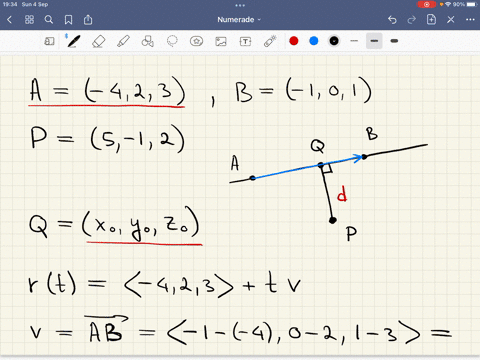Open the more options ellipsis menu
Screen dimensions: 480x360
470,20
